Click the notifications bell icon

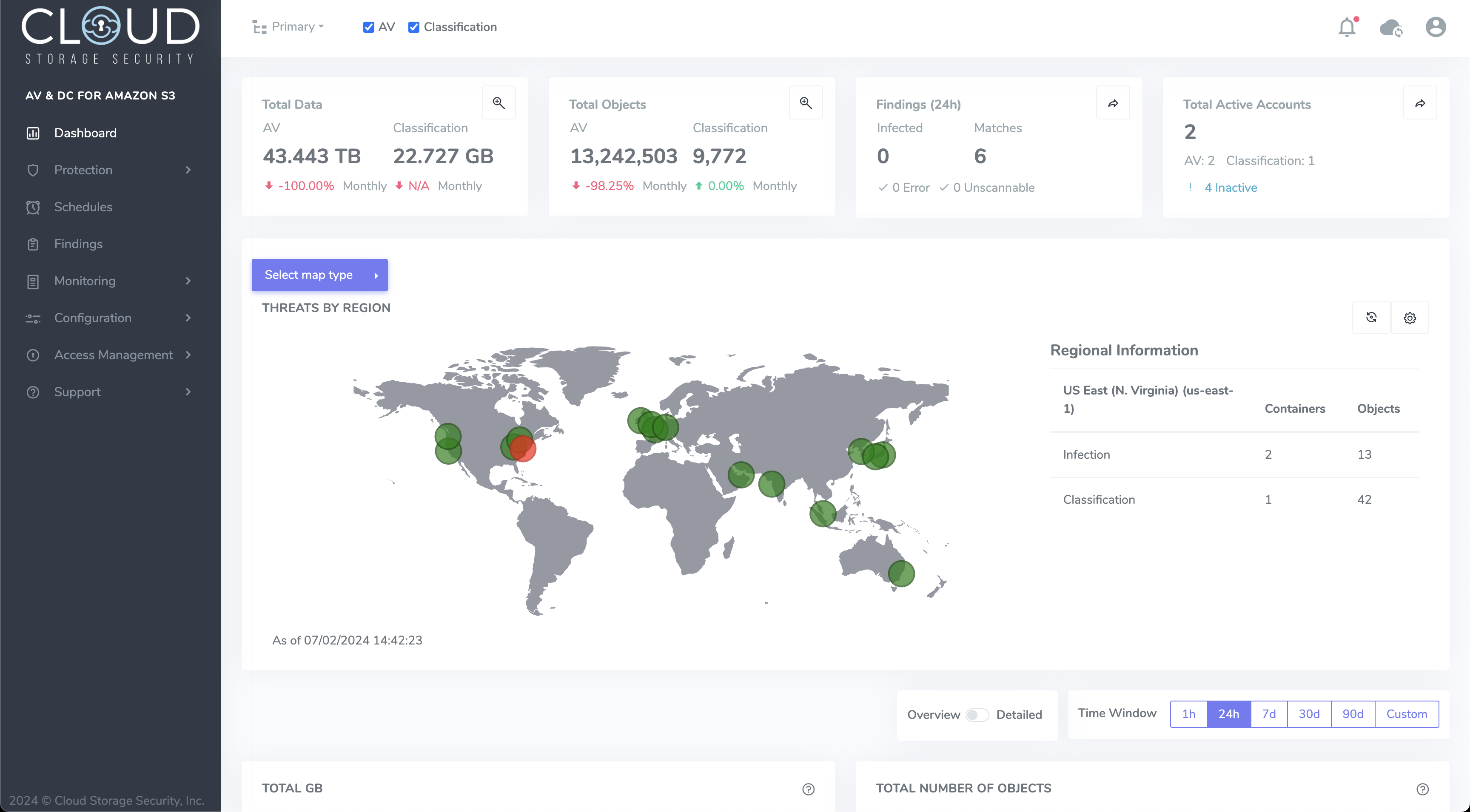click(x=1347, y=27)
